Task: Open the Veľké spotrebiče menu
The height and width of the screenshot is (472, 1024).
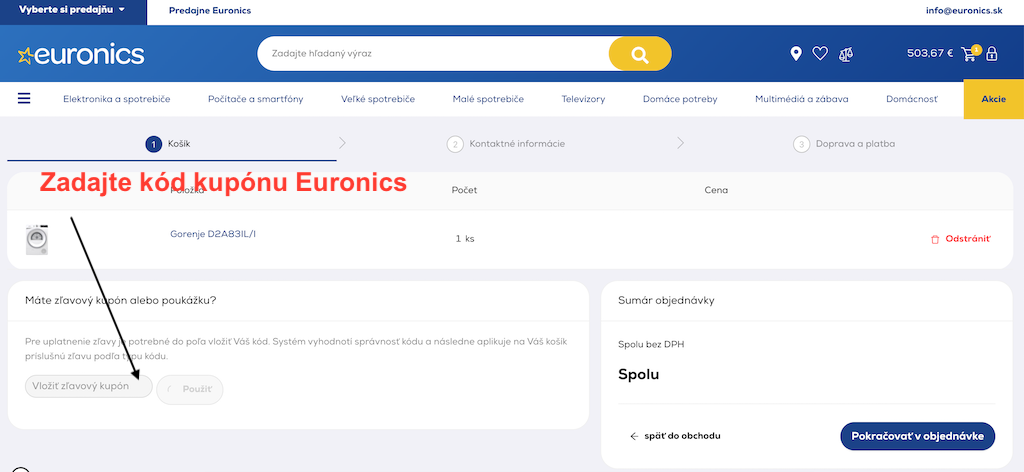Action: click(378, 99)
